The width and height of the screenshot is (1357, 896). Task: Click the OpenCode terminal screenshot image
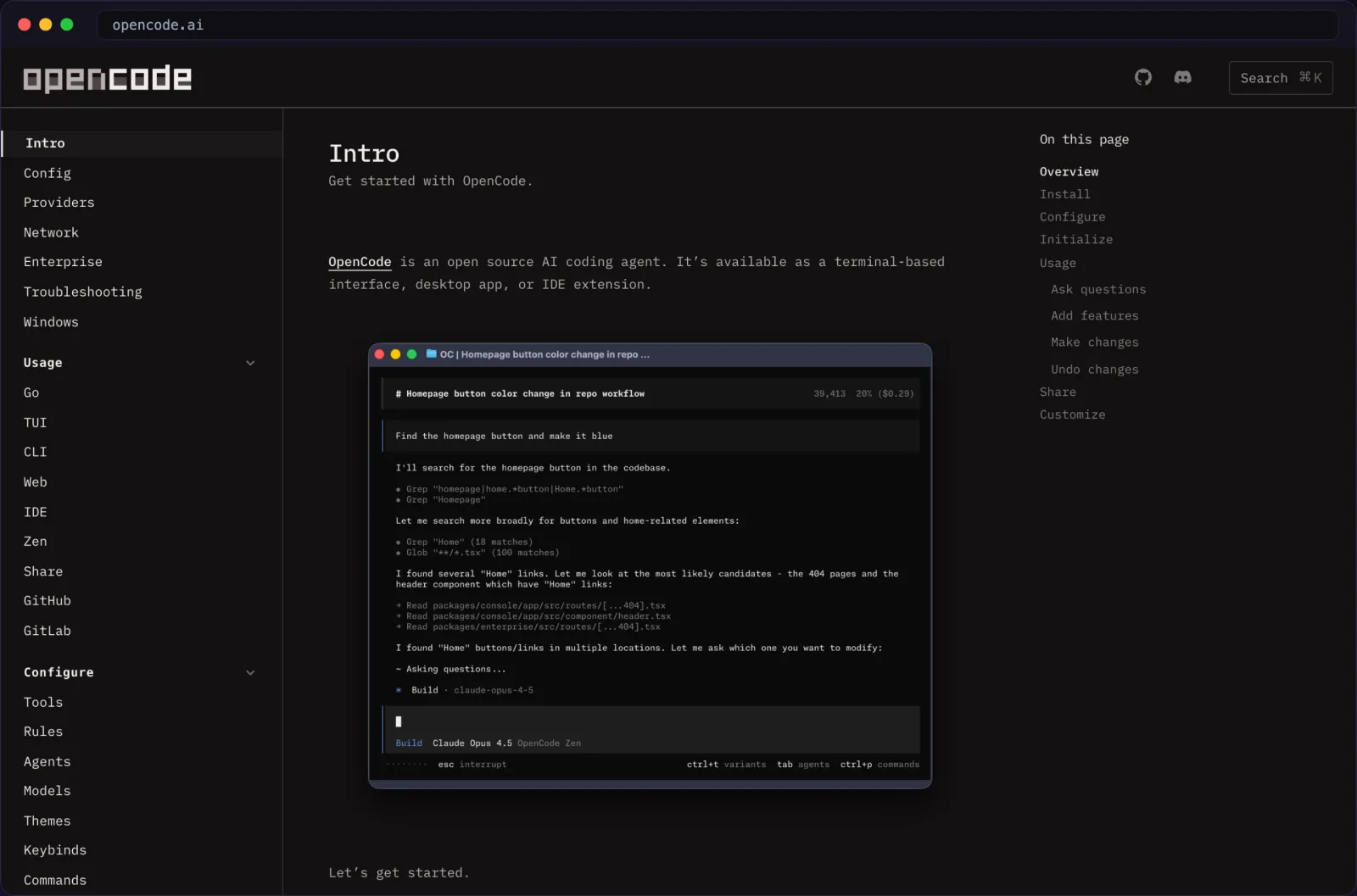(x=650, y=565)
